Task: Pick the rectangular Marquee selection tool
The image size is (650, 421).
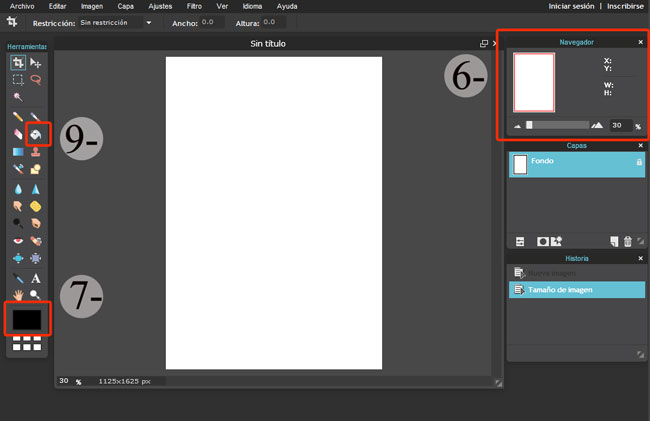Action: click(x=18, y=80)
